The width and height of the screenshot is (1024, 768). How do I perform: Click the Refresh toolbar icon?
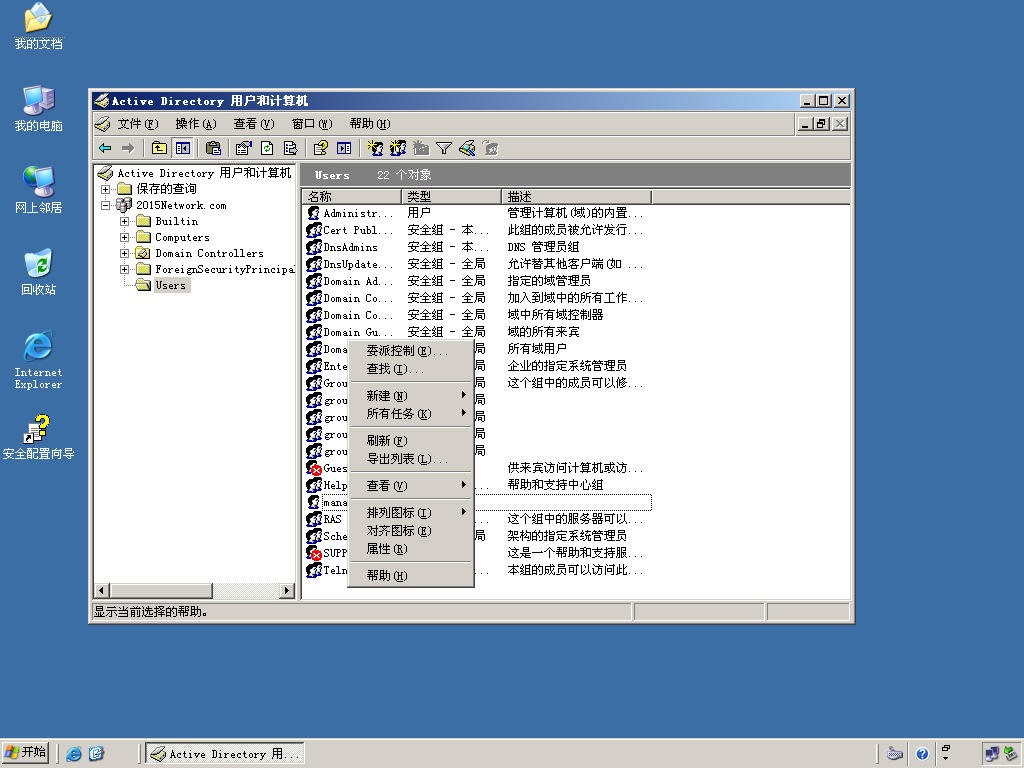click(267, 148)
